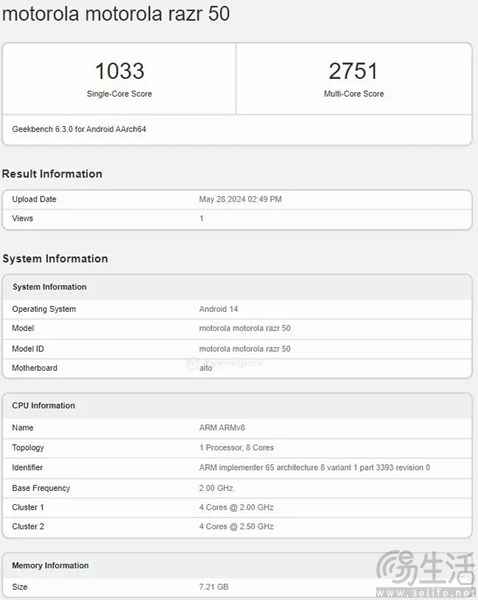
Task: Select the Base Frequency value '2.00 GHz'
Action: click(216, 488)
